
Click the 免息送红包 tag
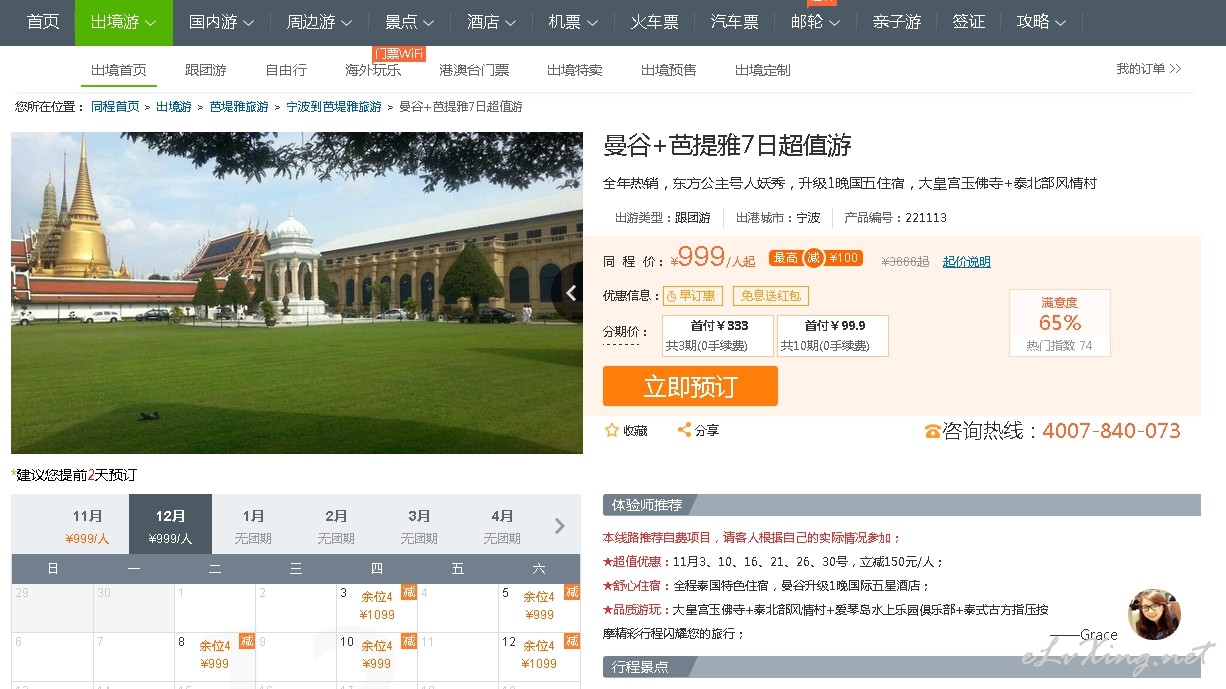pyautogui.click(x=770, y=296)
